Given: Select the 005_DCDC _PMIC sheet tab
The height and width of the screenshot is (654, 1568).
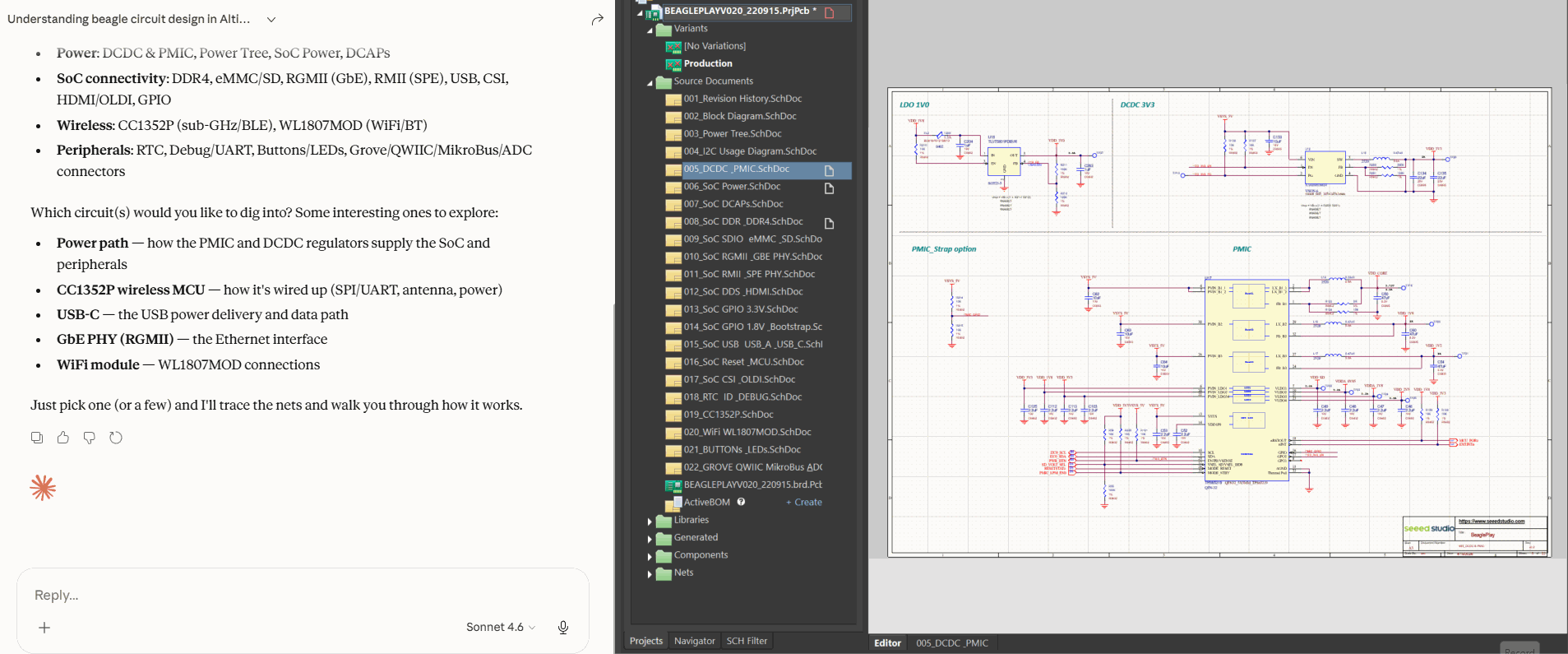Looking at the screenshot, I should pos(952,643).
